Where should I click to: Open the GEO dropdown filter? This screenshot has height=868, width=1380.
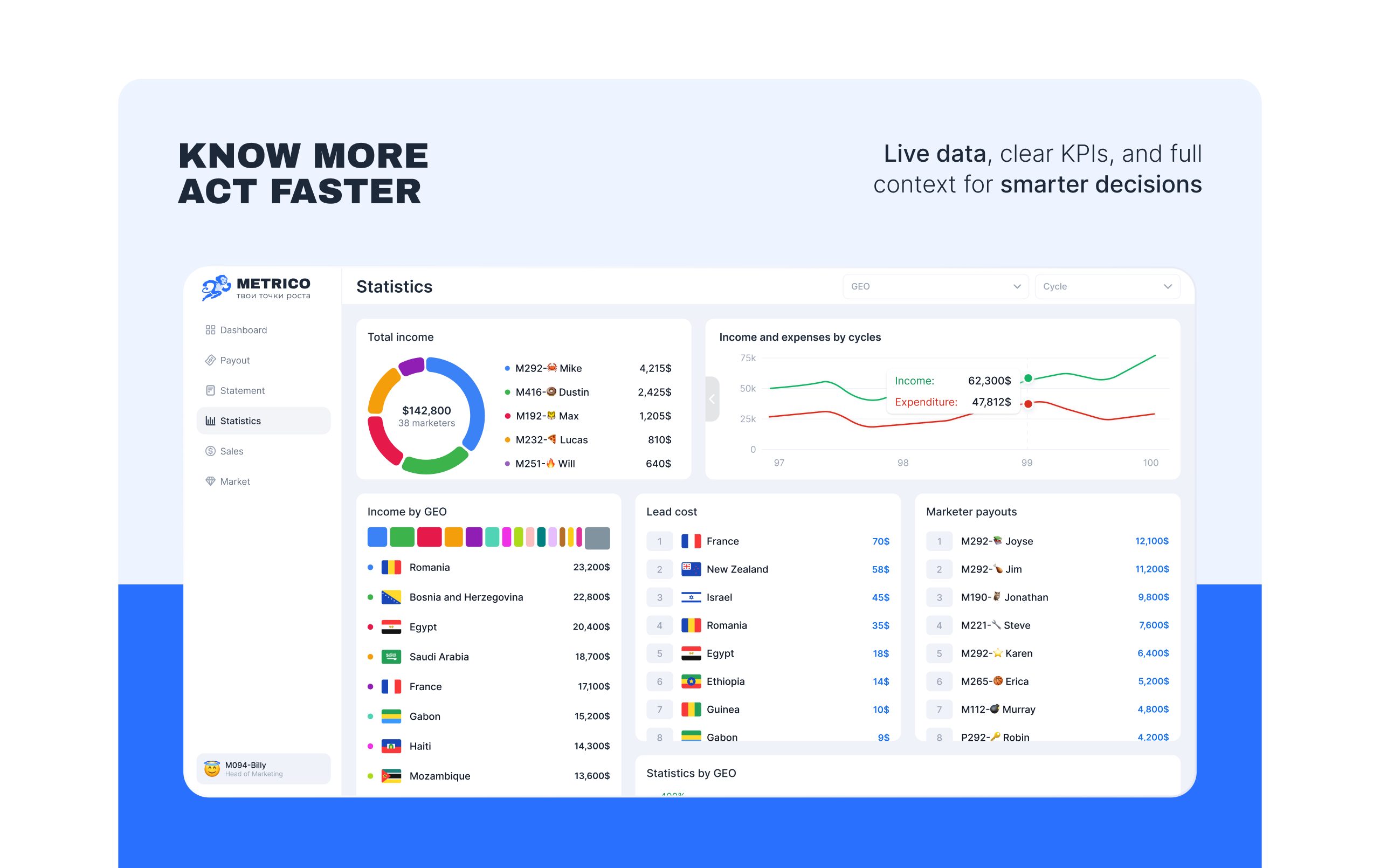(935, 286)
